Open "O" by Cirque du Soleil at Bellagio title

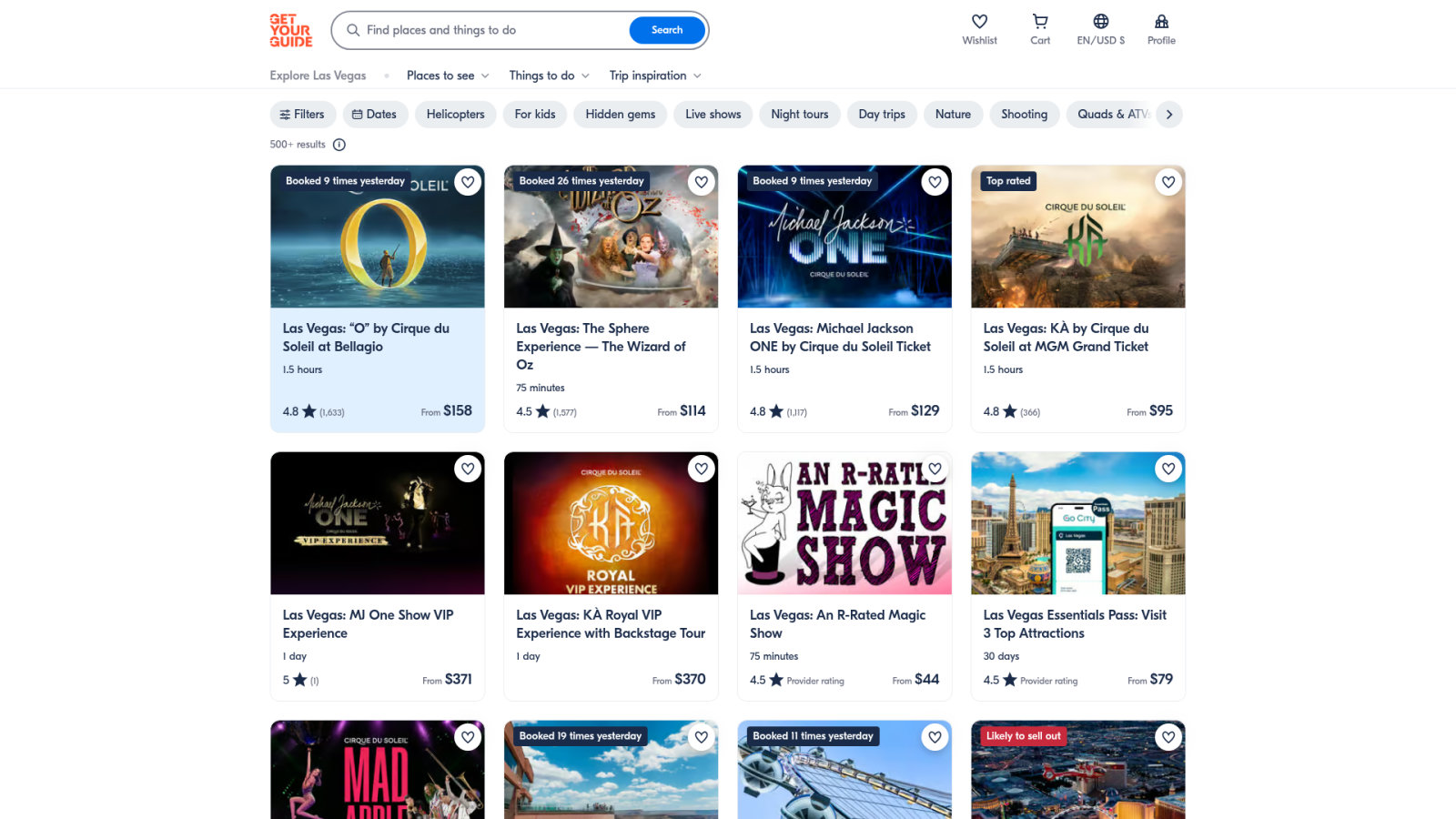click(366, 338)
